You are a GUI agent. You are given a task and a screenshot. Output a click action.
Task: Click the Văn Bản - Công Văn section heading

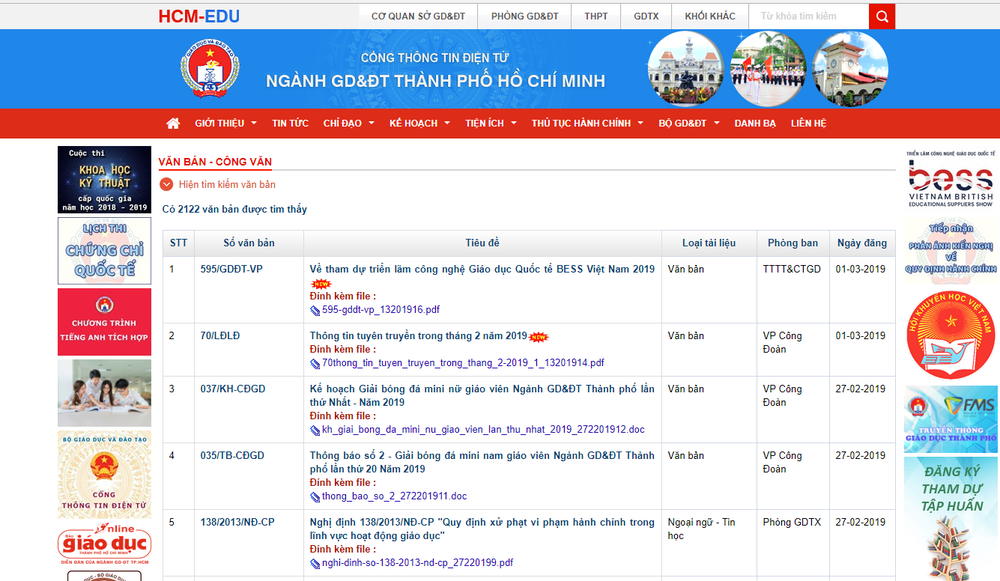point(215,162)
